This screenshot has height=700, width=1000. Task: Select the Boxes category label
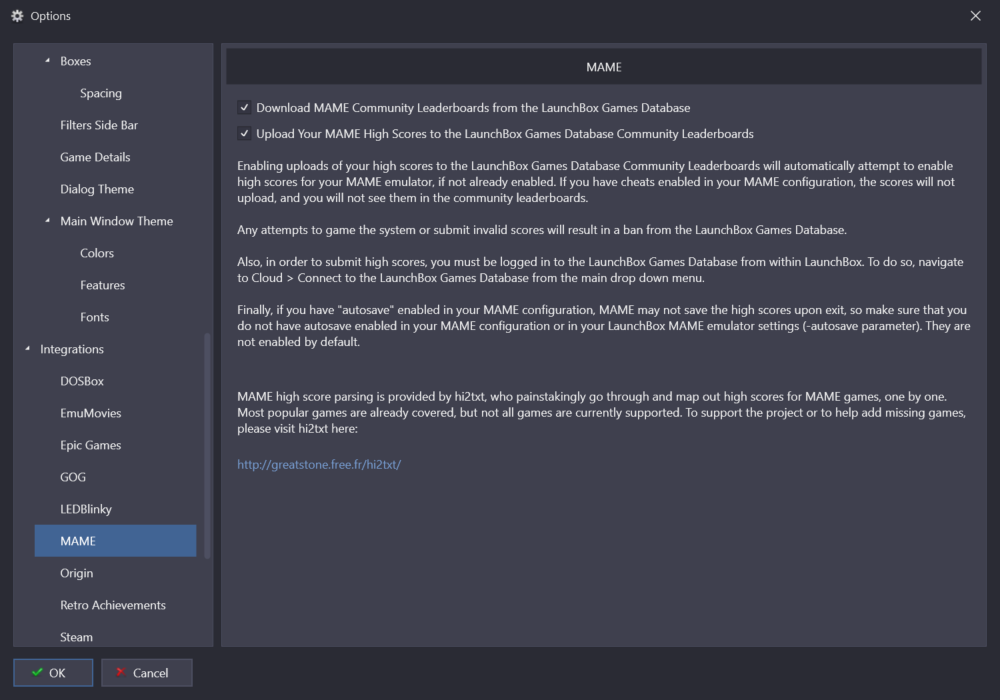tap(75, 61)
